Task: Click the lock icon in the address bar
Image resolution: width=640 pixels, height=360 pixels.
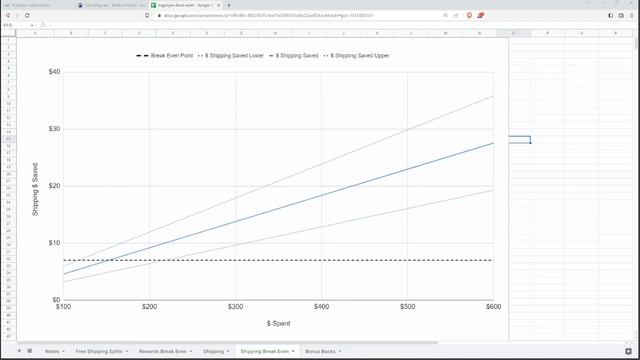Action: 159,16
